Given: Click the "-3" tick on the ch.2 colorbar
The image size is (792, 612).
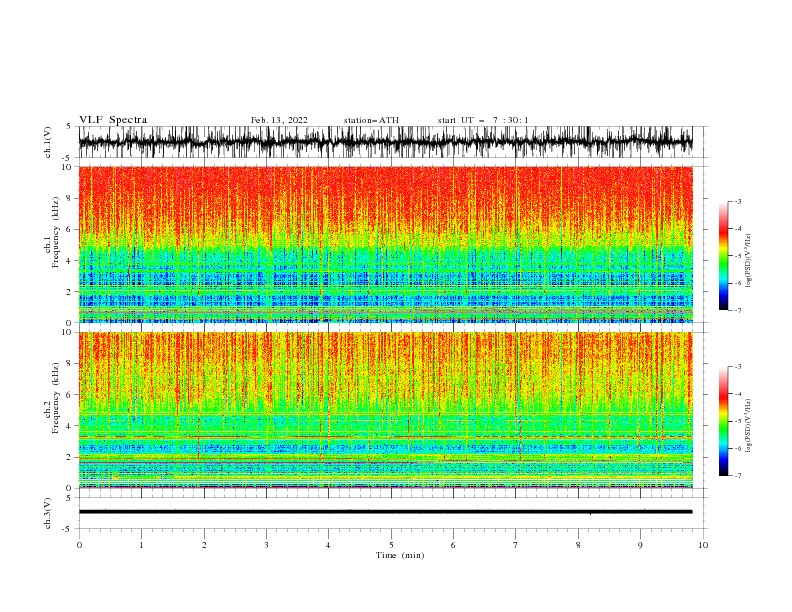Looking at the screenshot, I should click(x=737, y=367).
